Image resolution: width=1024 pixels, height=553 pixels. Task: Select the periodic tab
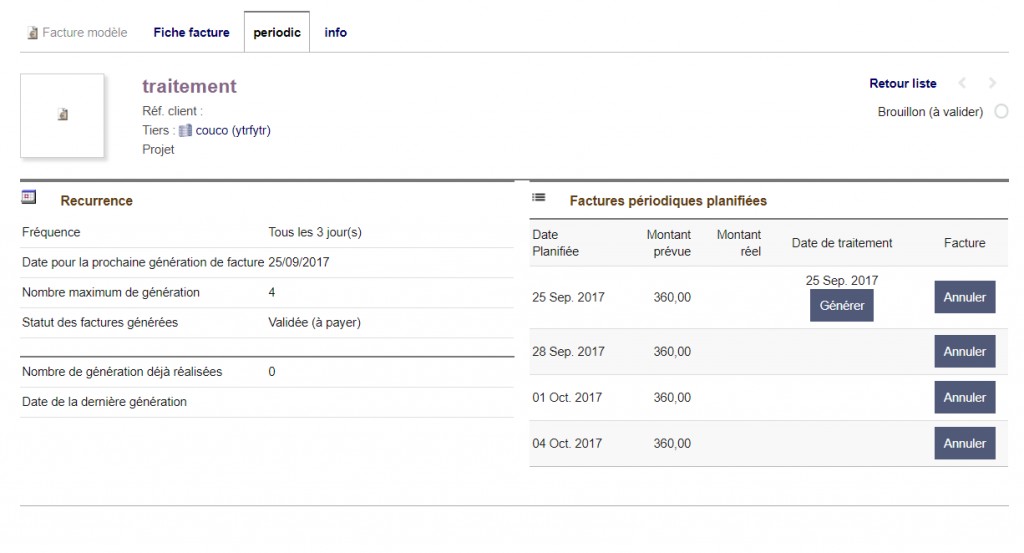pos(277,33)
